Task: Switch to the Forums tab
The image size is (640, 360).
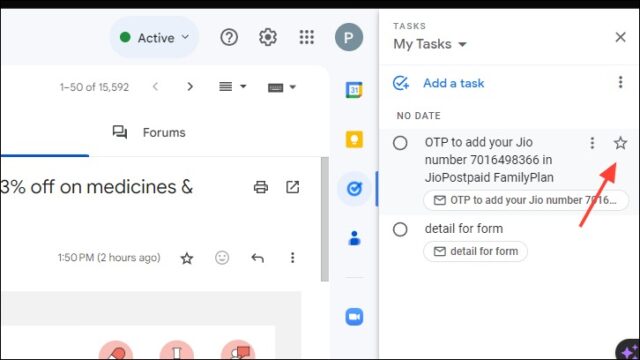Action: (x=149, y=132)
